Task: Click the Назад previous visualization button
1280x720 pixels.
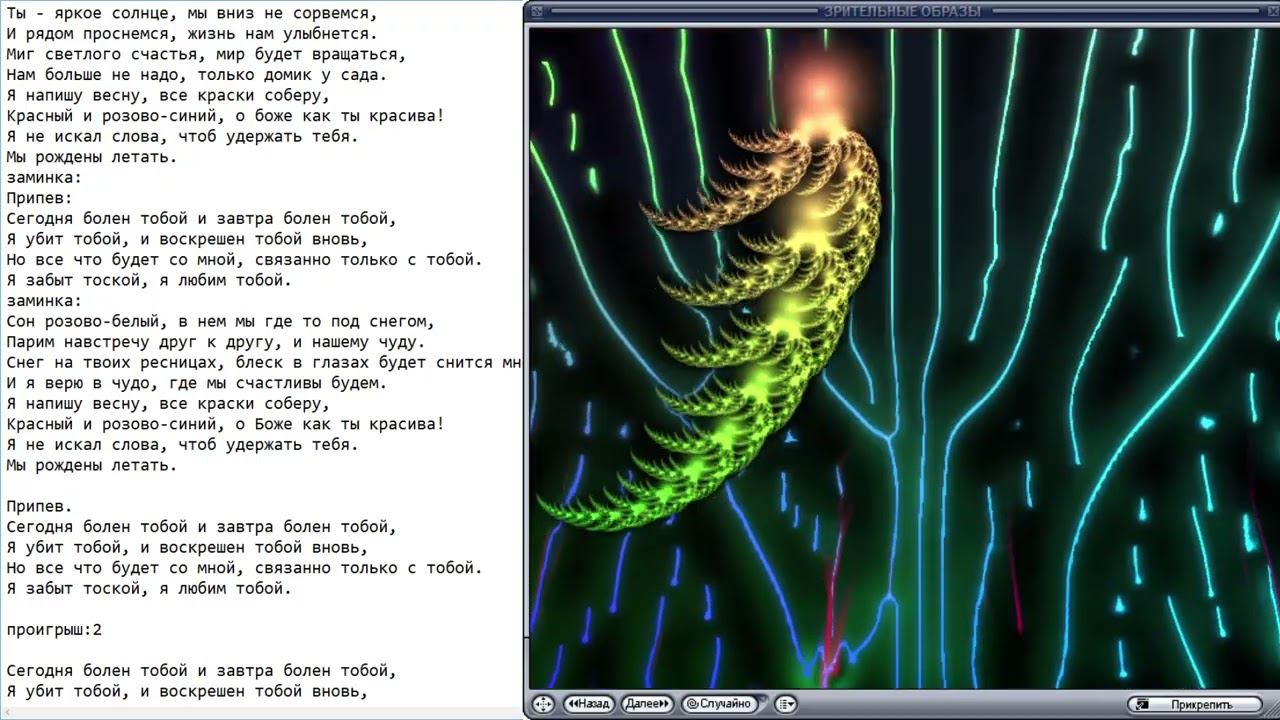Action: tap(589, 704)
